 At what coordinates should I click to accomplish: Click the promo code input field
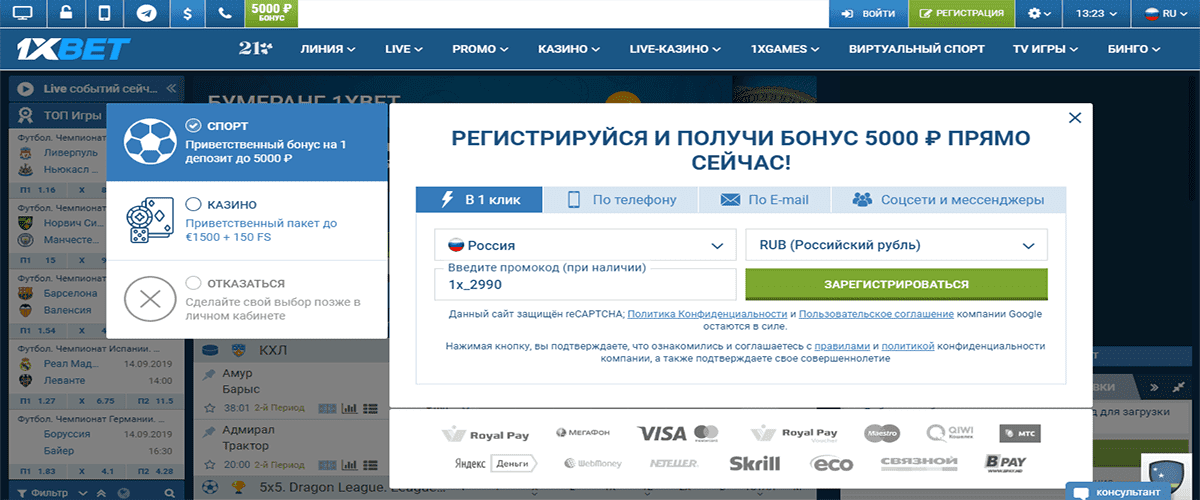pyautogui.click(x=585, y=284)
